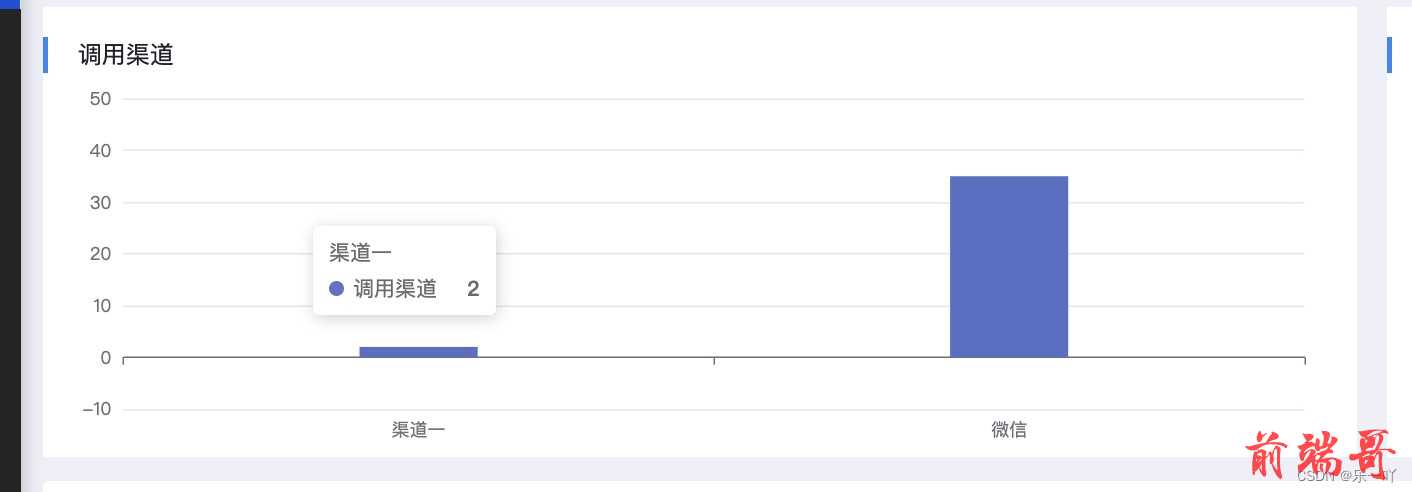Click the value 2 in tooltip

pos(473,289)
